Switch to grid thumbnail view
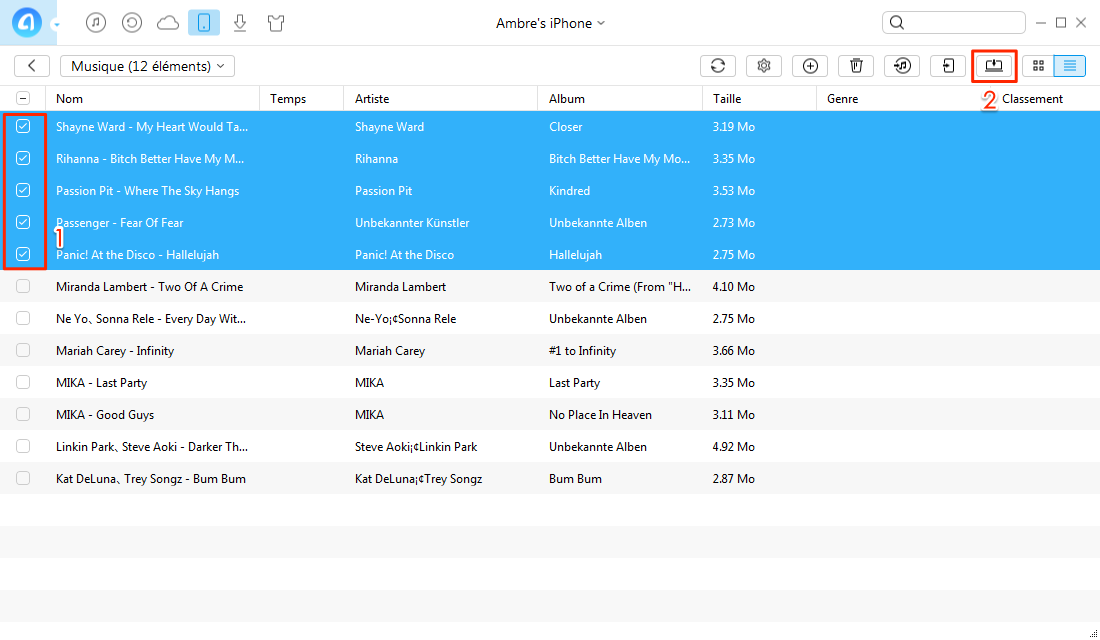Image resolution: width=1100 pixels, height=640 pixels. [x=1038, y=66]
